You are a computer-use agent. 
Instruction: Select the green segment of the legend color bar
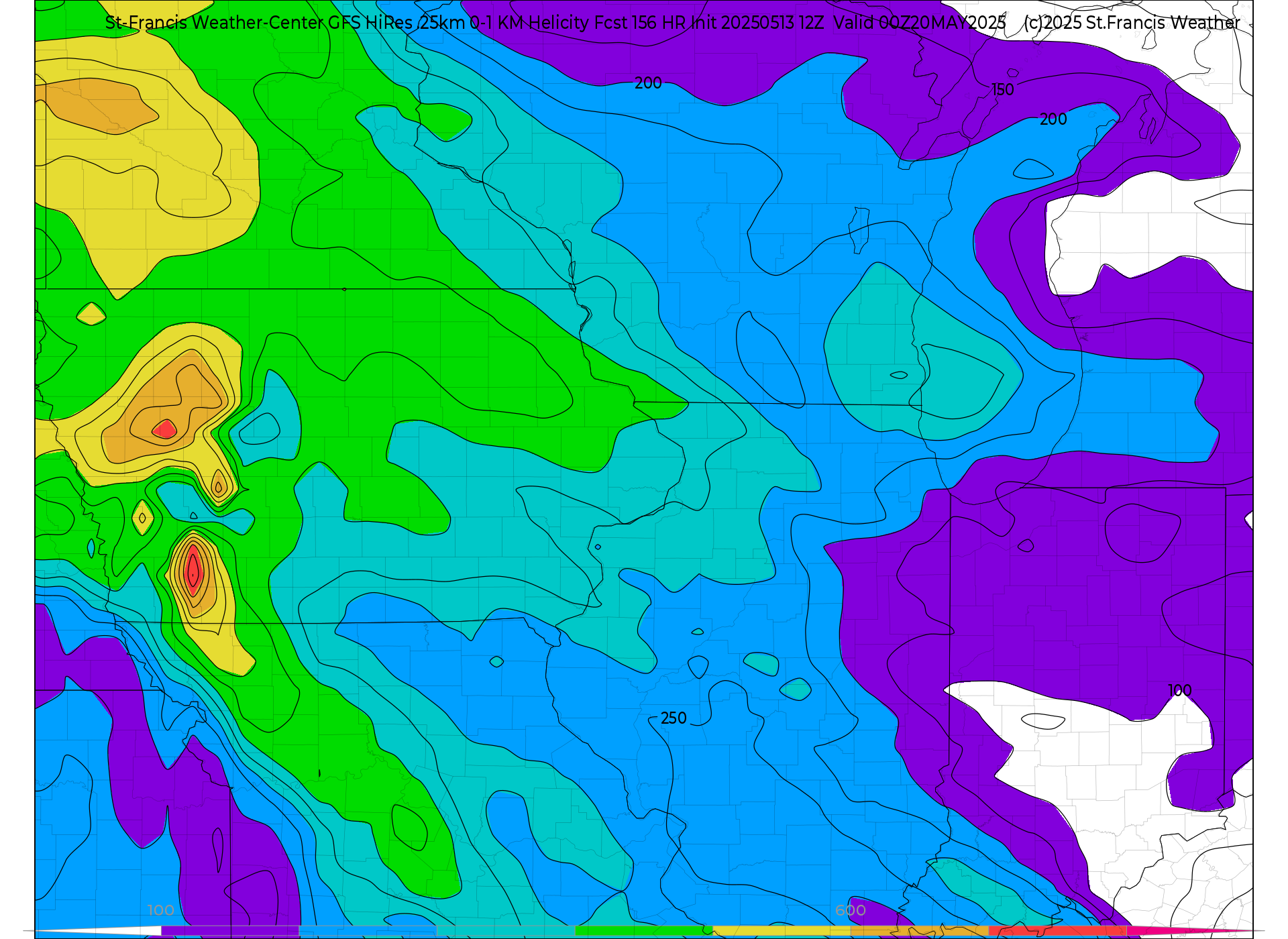point(644,931)
